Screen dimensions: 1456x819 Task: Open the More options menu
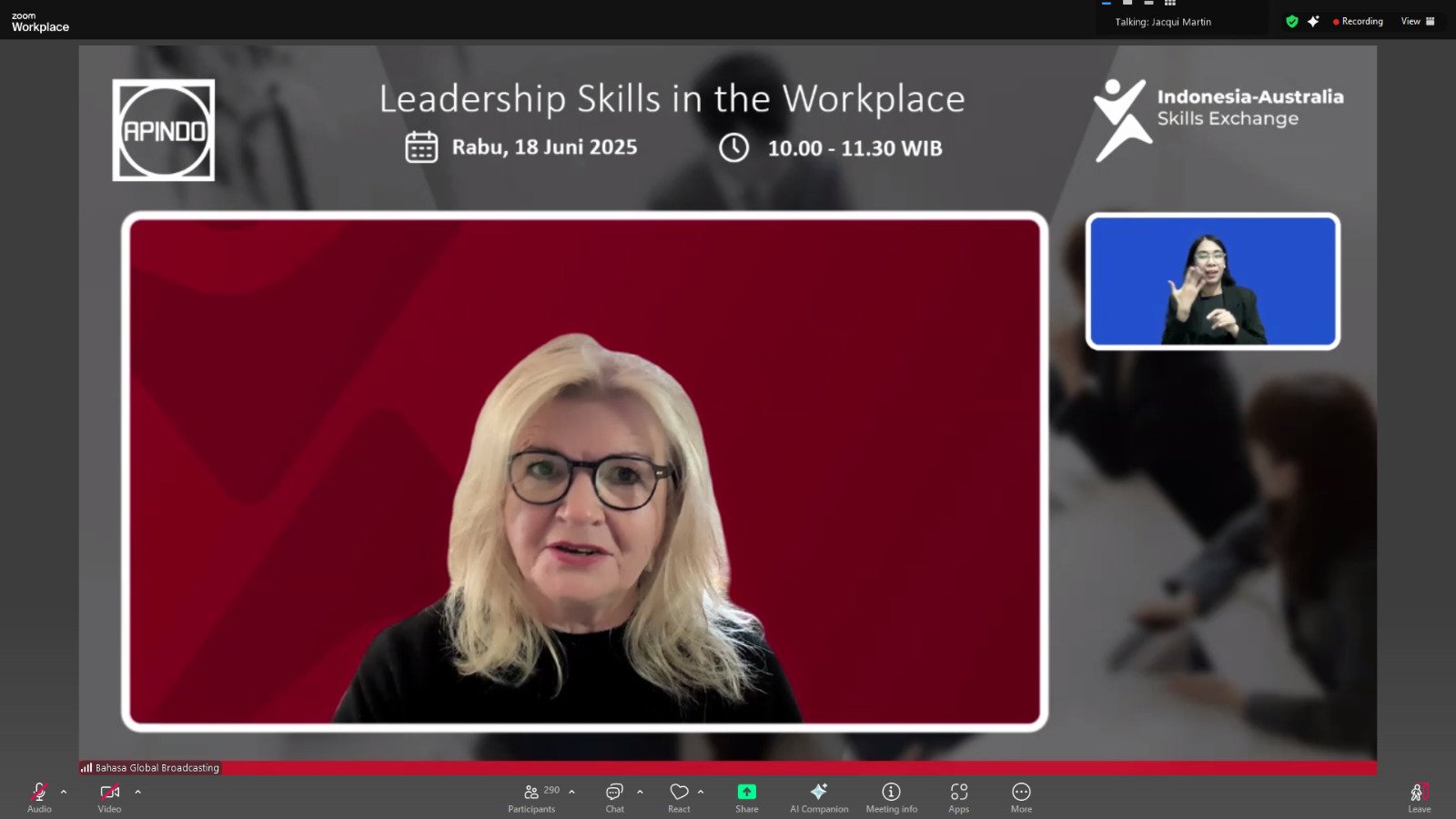pos(1021,797)
